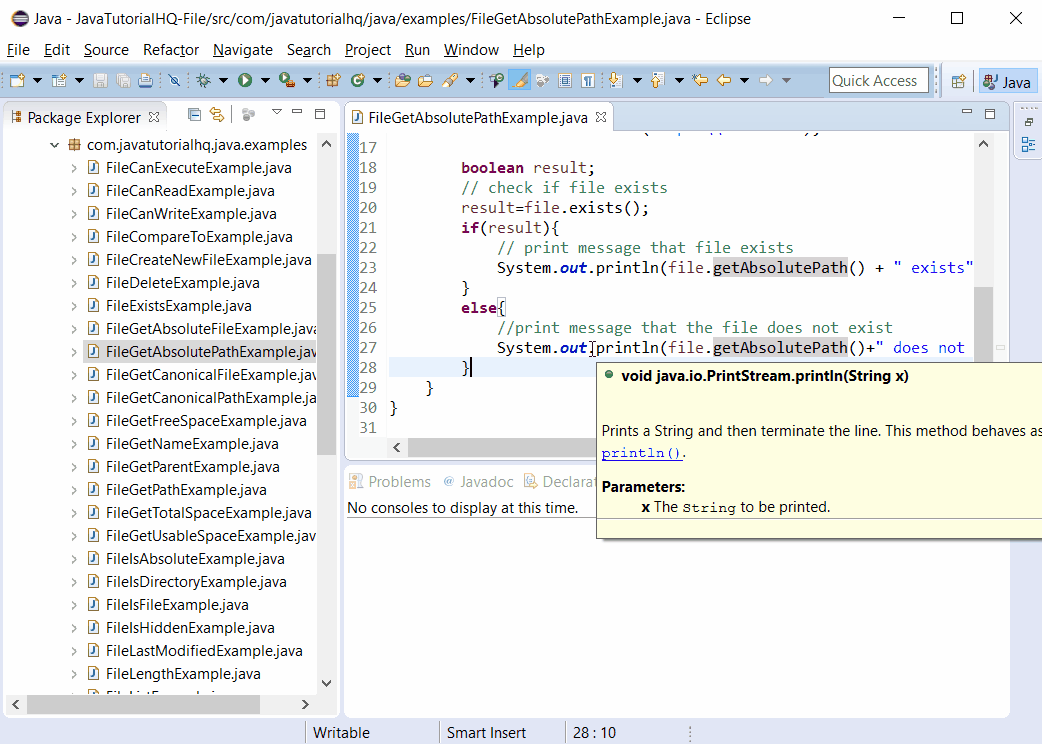Click the Open Perspective icon

coord(958,81)
